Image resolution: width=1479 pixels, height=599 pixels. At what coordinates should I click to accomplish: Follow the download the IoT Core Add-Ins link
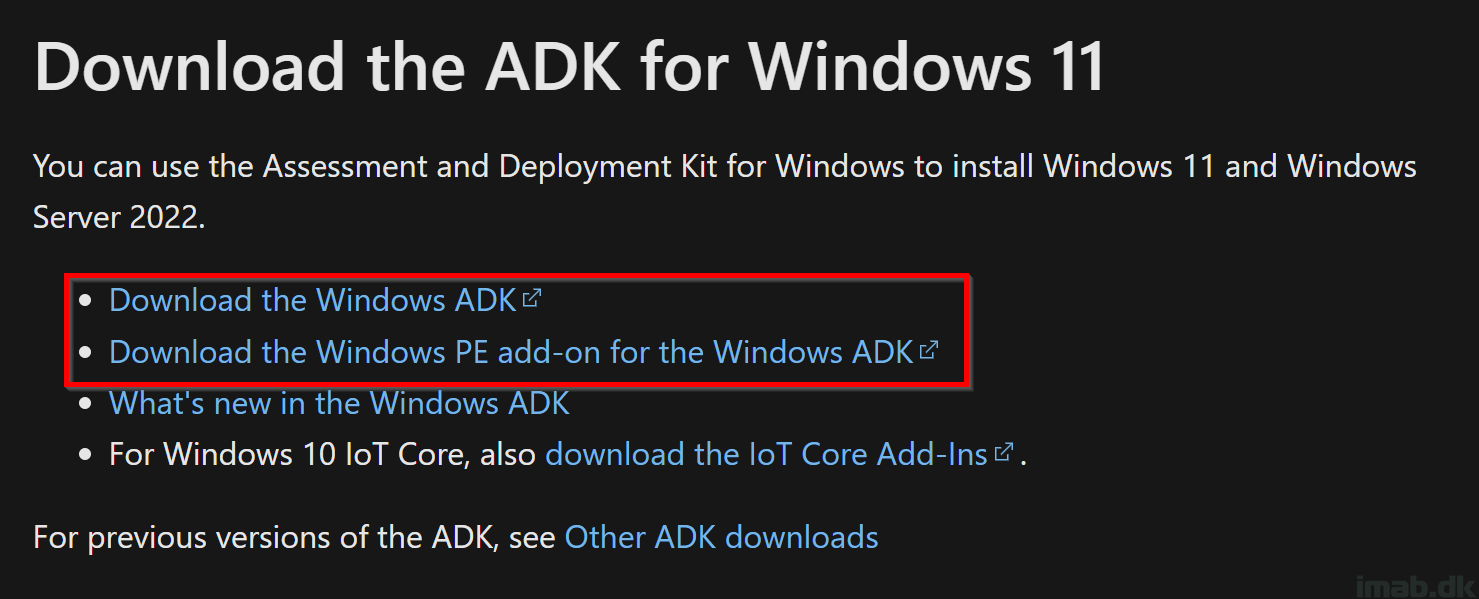tap(766, 454)
